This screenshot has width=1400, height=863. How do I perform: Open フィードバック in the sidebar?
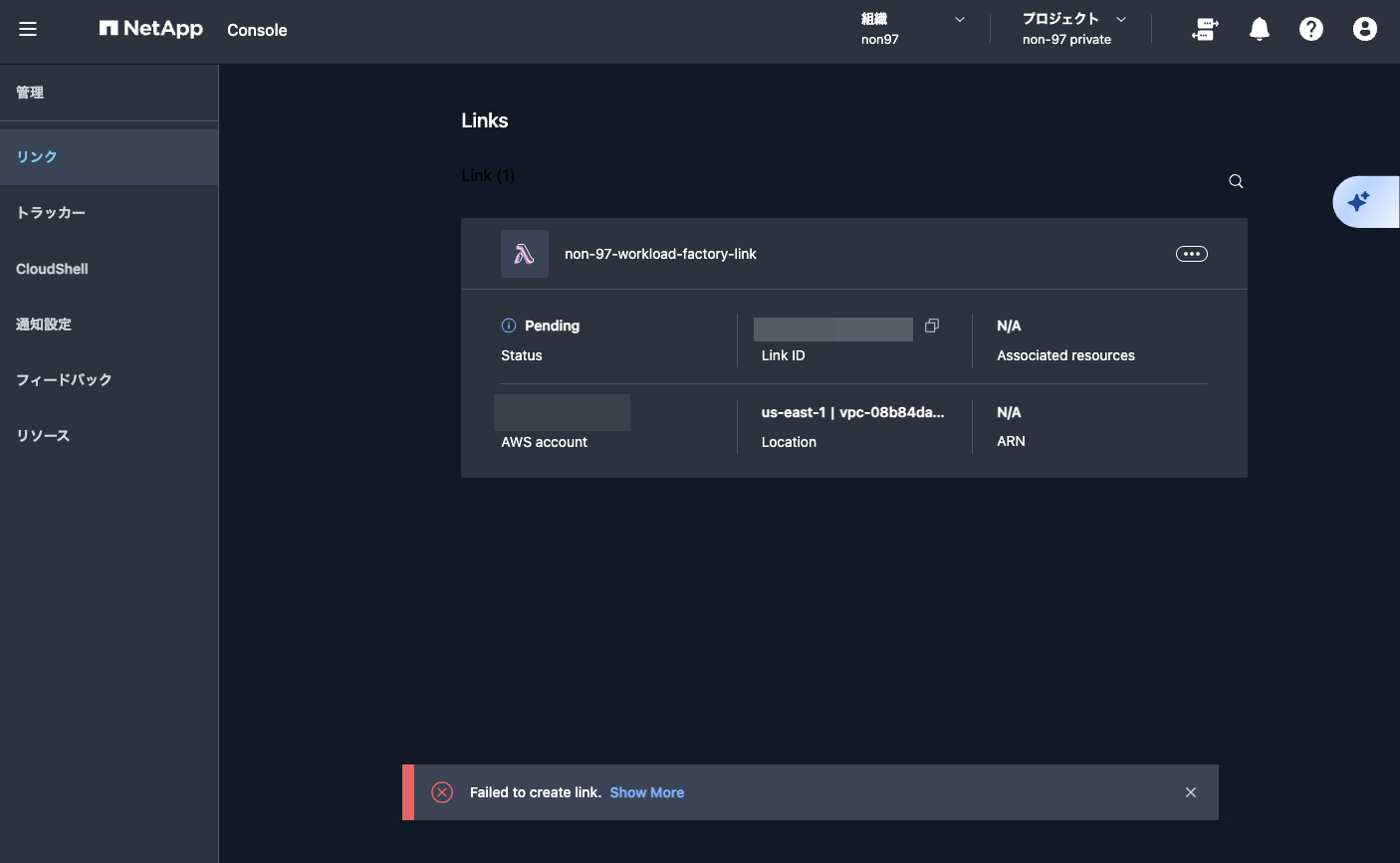110,380
